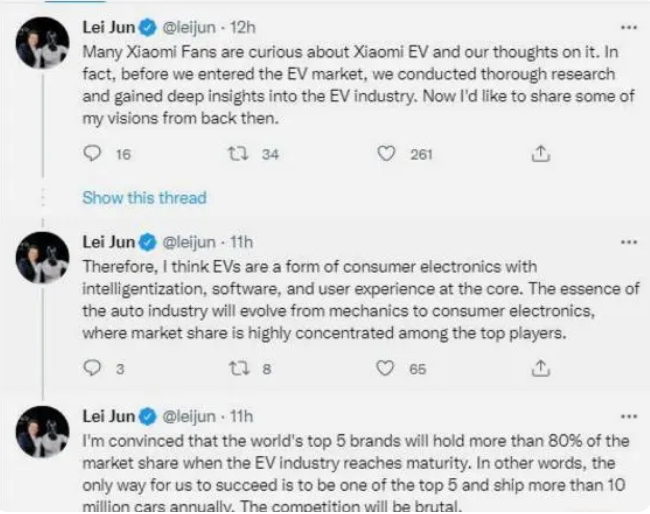Image resolution: width=650 pixels, height=514 pixels.
Task: Retweet the first tweet with 34 retweets
Action: click(238, 154)
